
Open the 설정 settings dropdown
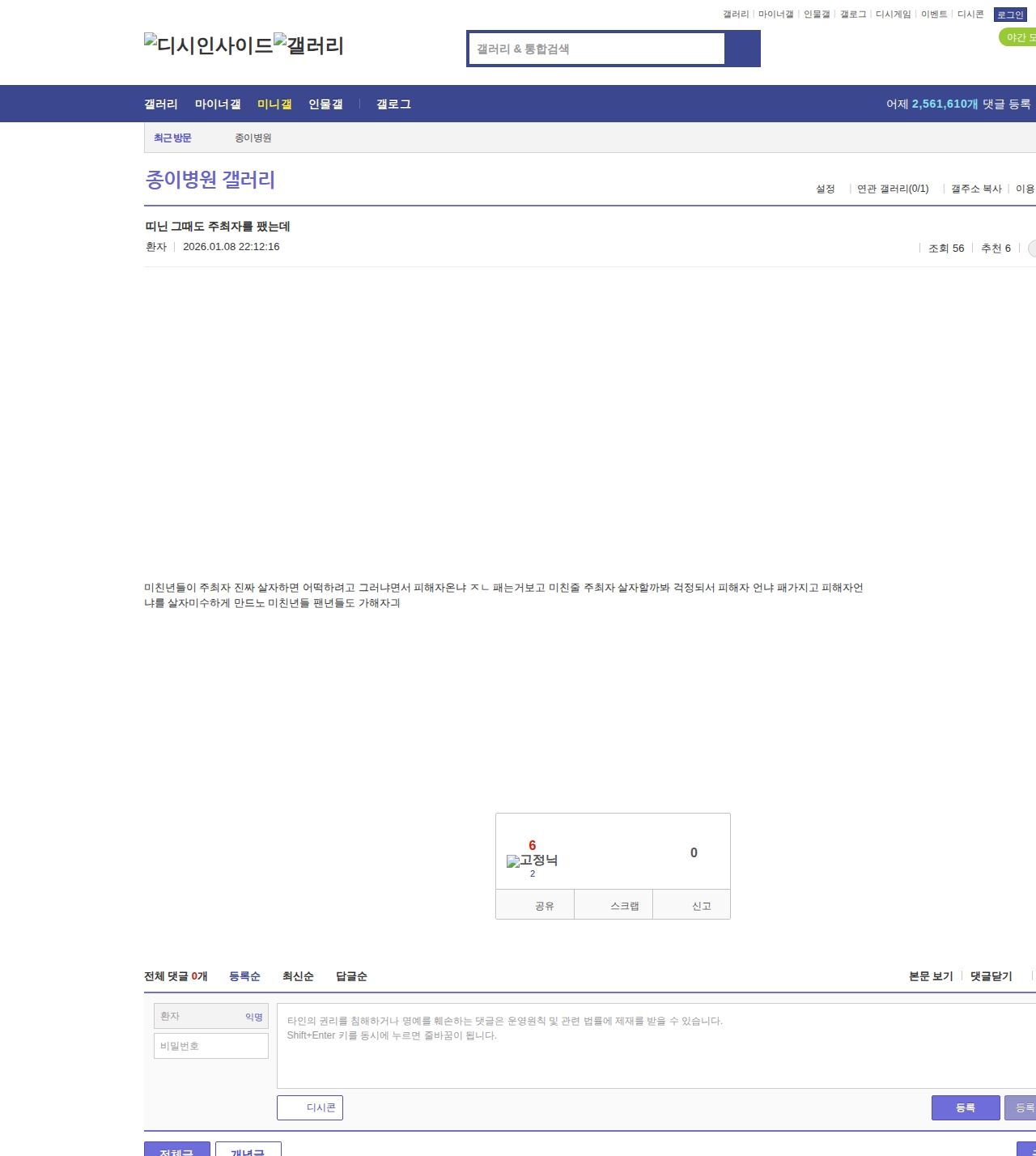click(826, 189)
